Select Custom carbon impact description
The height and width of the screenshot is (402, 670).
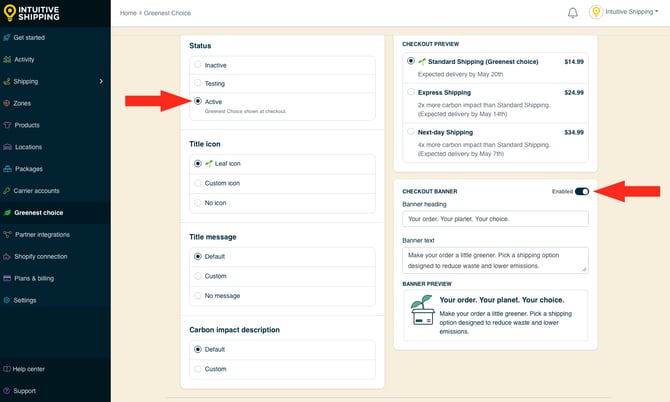(197, 369)
